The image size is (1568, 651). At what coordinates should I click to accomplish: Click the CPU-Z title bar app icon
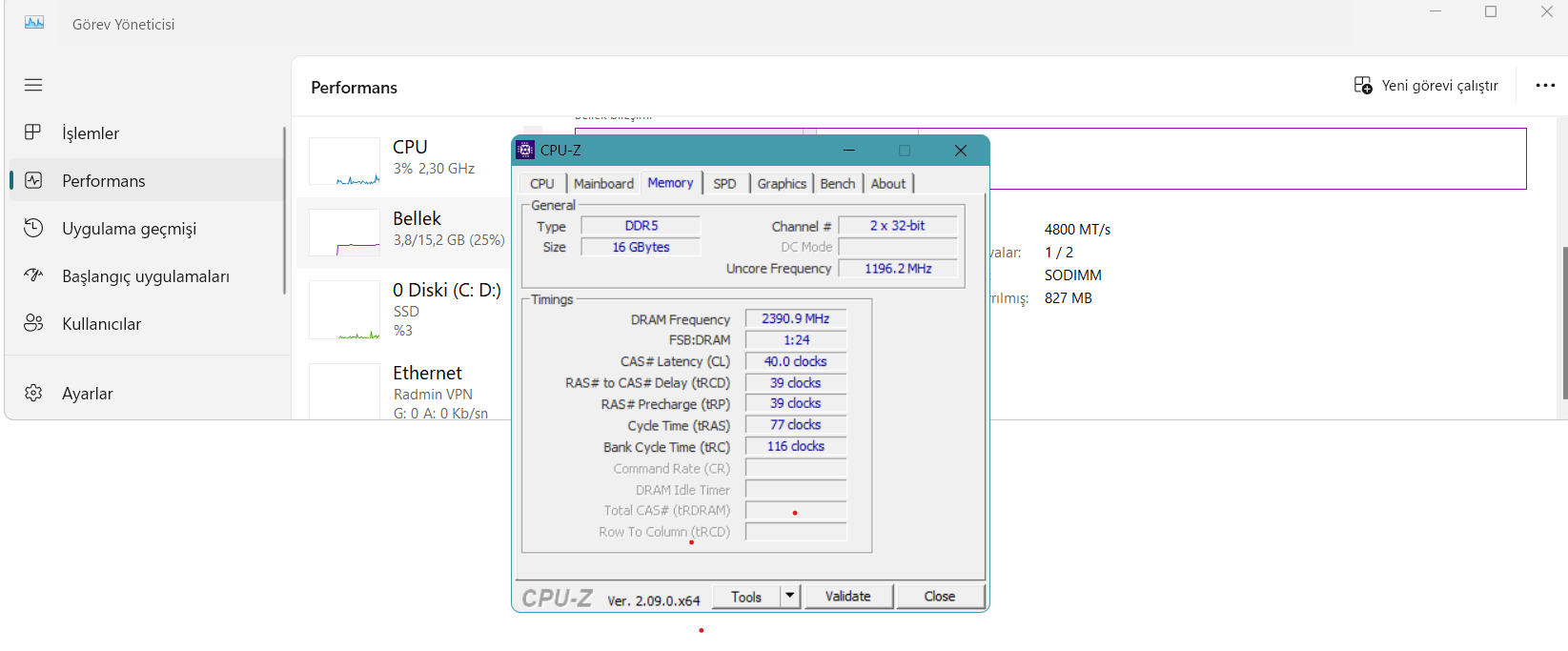click(525, 151)
